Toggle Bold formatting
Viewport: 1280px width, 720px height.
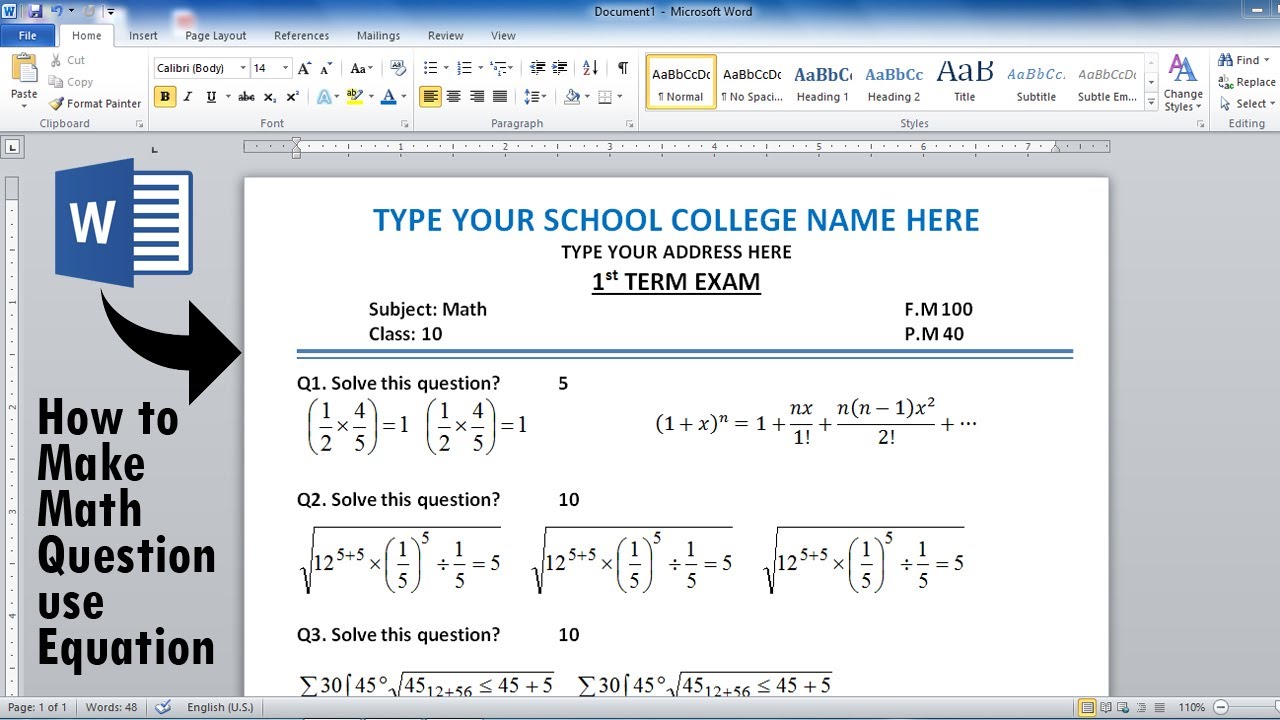pos(165,97)
